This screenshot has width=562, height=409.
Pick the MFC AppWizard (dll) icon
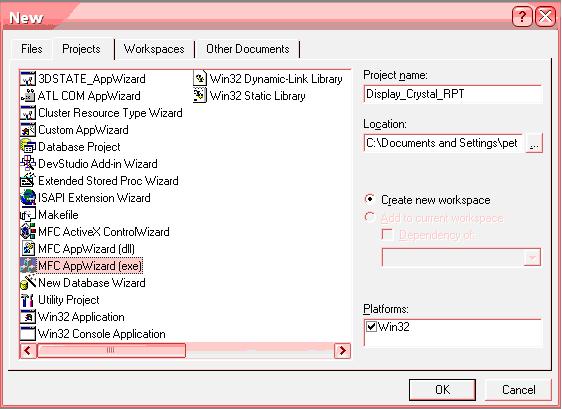tap(28, 248)
